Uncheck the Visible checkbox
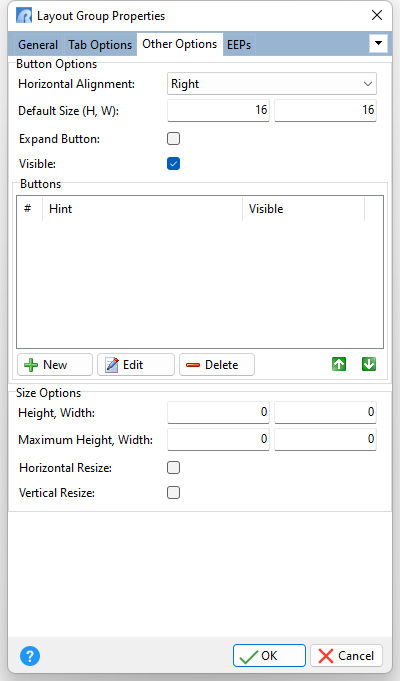The height and width of the screenshot is (681, 400). (x=173, y=164)
